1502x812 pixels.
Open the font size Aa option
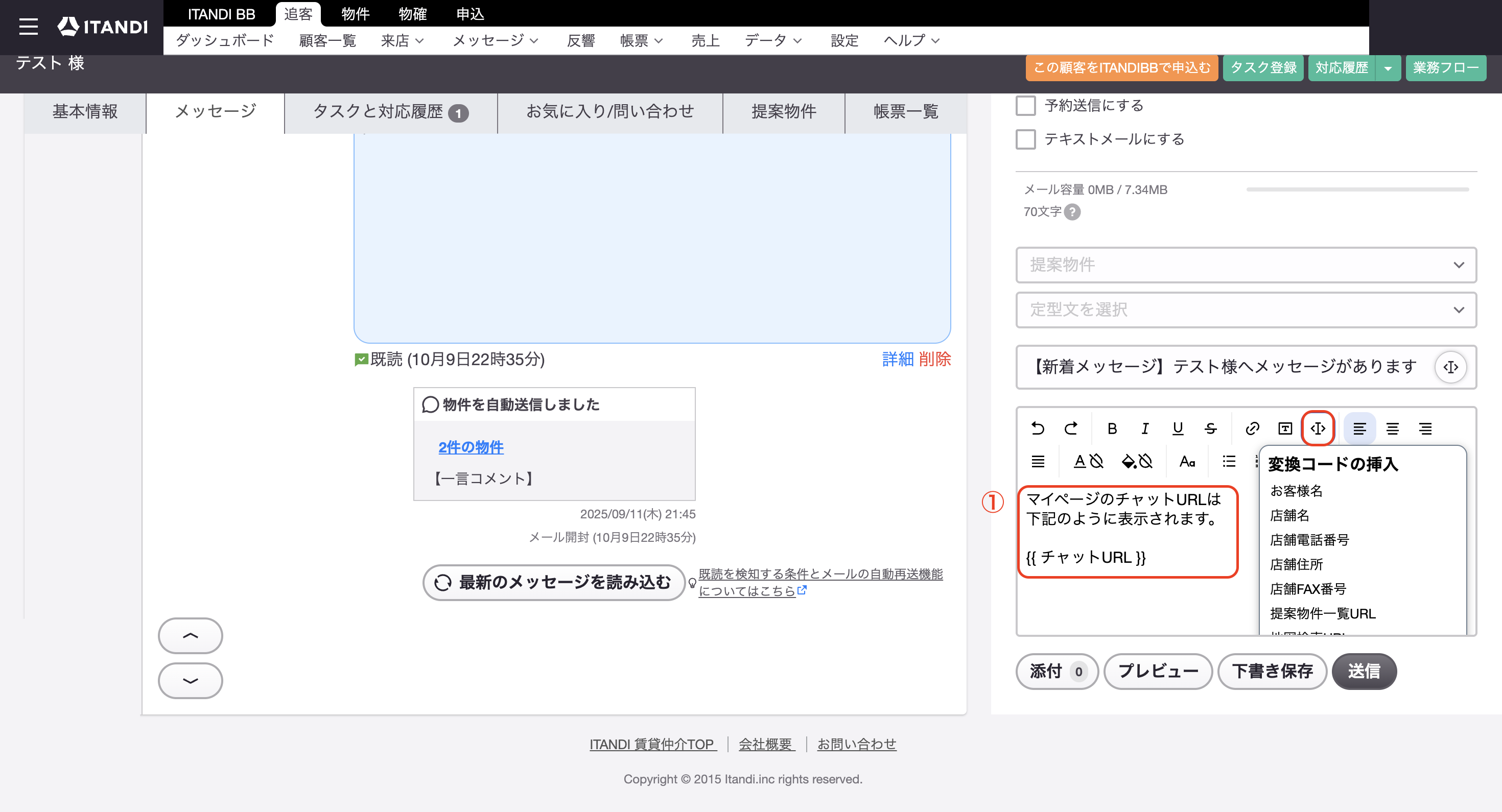pos(1187,462)
